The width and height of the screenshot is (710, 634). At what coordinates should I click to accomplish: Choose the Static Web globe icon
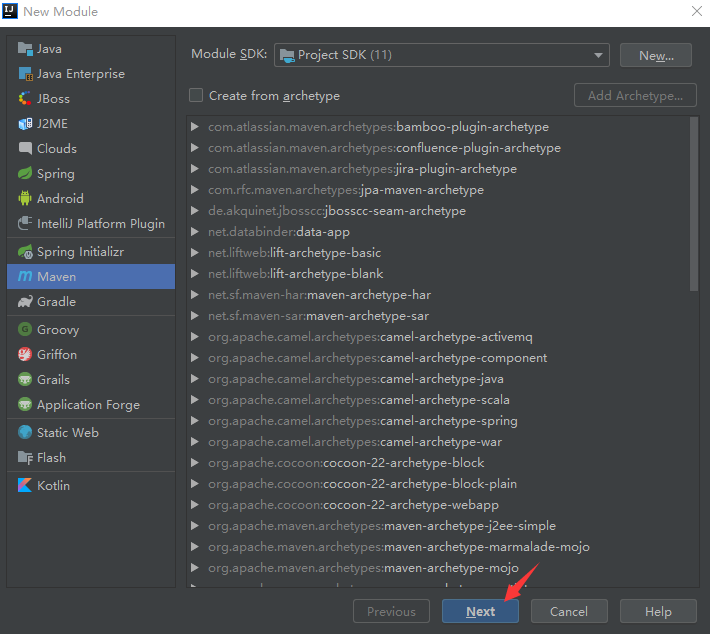pyautogui.click(x=25, y=432)
